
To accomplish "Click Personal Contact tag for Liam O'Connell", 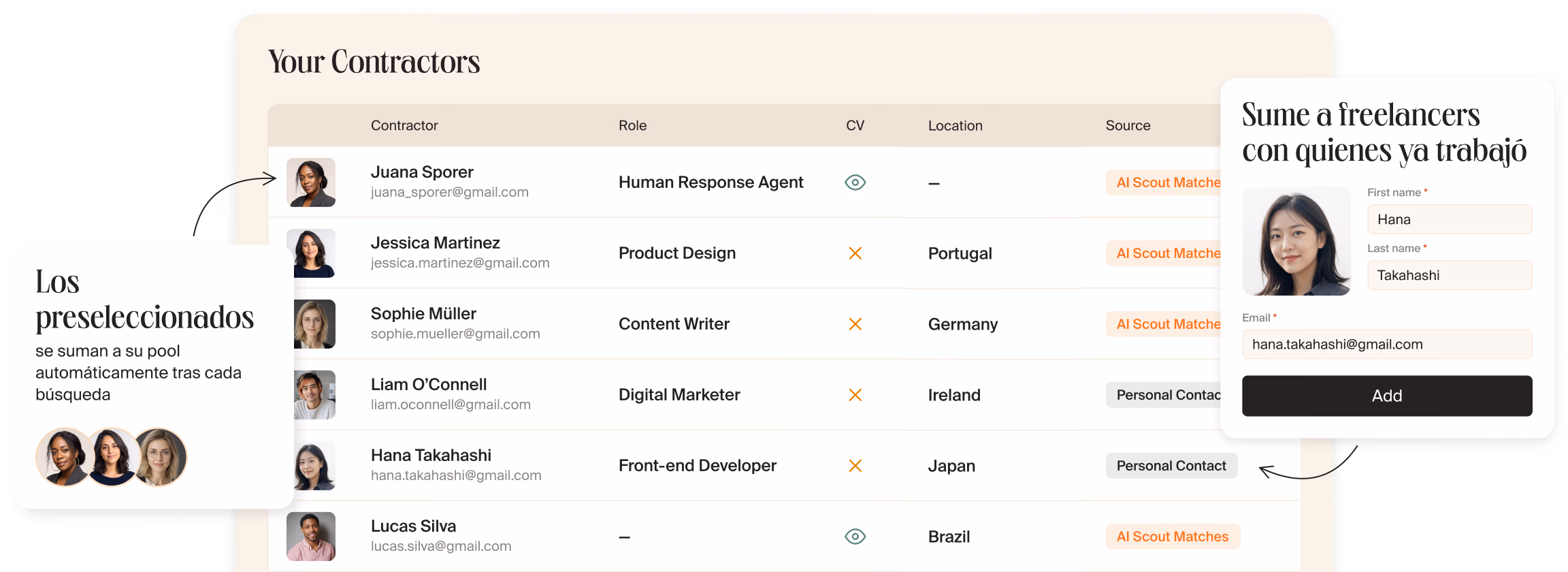I will pyautogui.click(x=1164, y=395).
